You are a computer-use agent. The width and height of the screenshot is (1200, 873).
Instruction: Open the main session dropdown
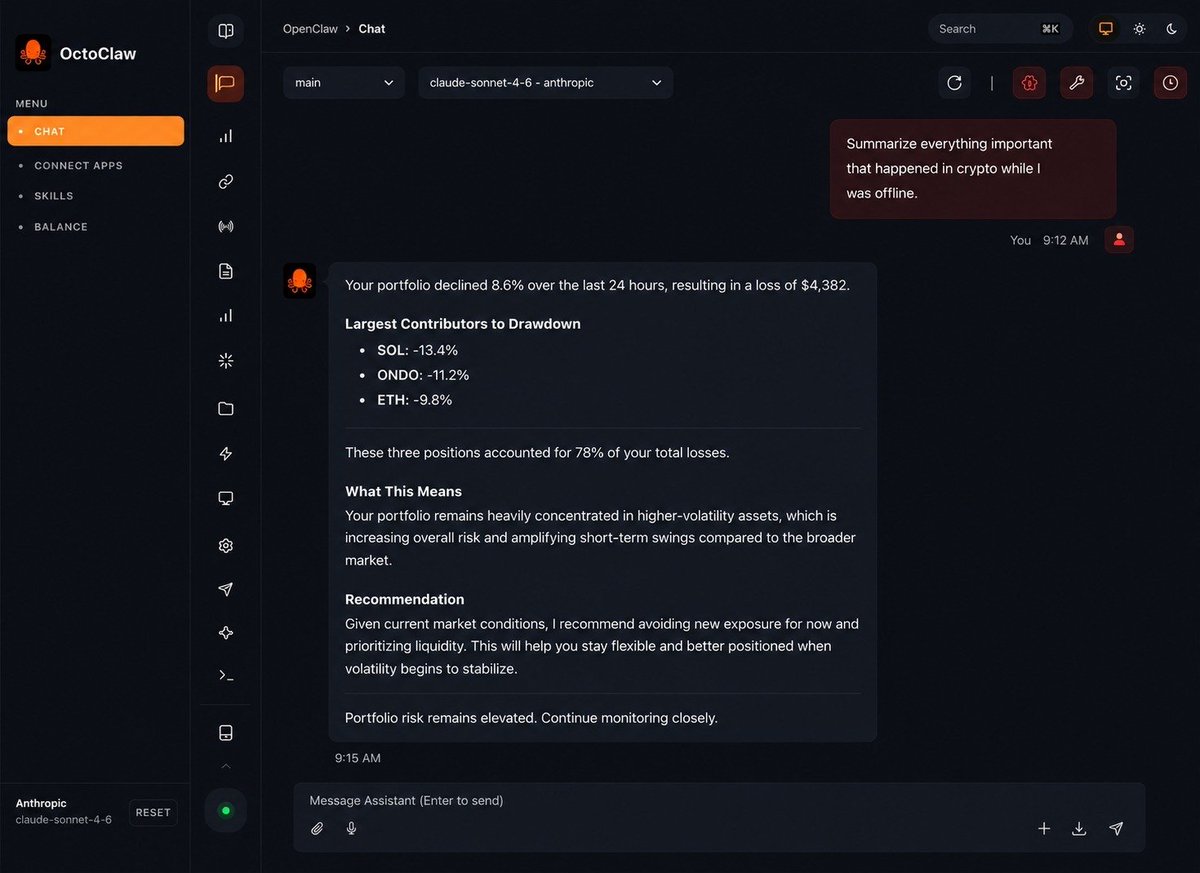tap(344, 83)
